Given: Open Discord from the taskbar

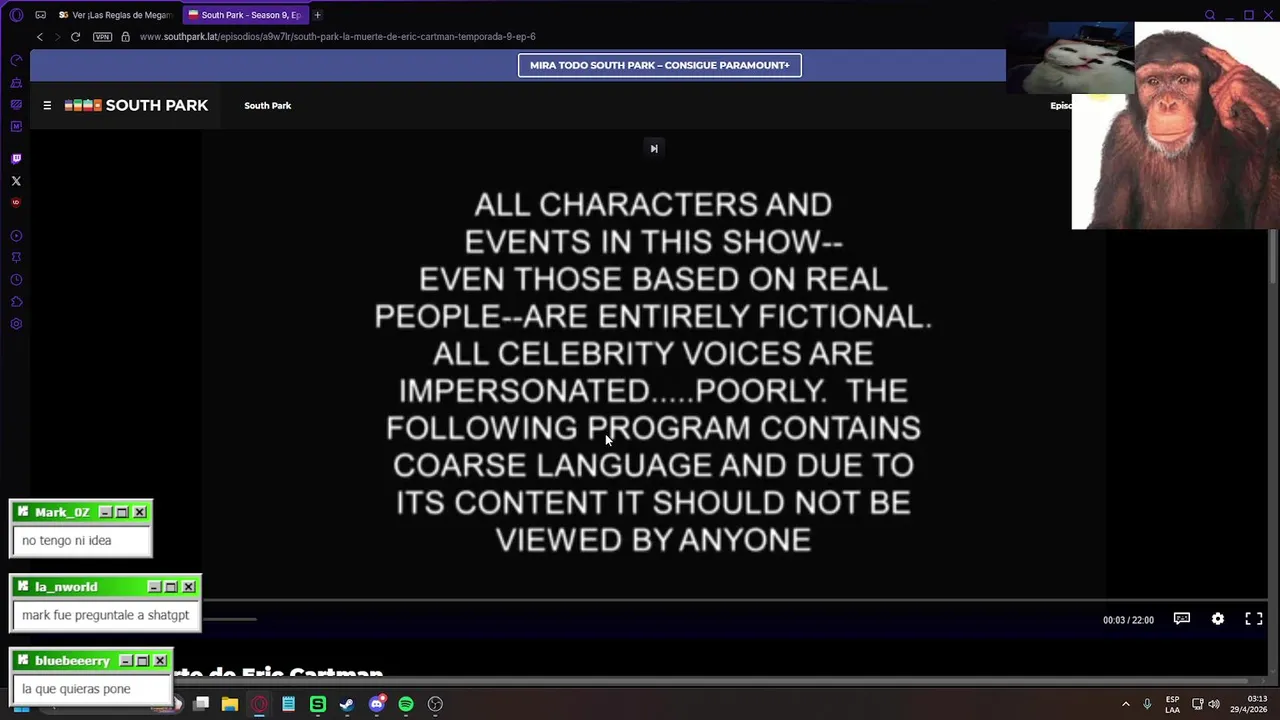Looking at the screenshot, I should click(377, 704).
